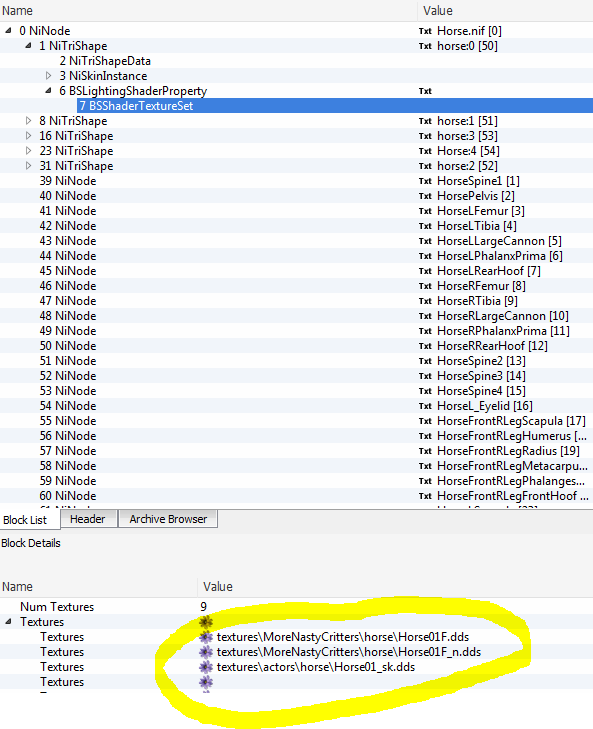Open the Archive Browser tab

(168, 519)
